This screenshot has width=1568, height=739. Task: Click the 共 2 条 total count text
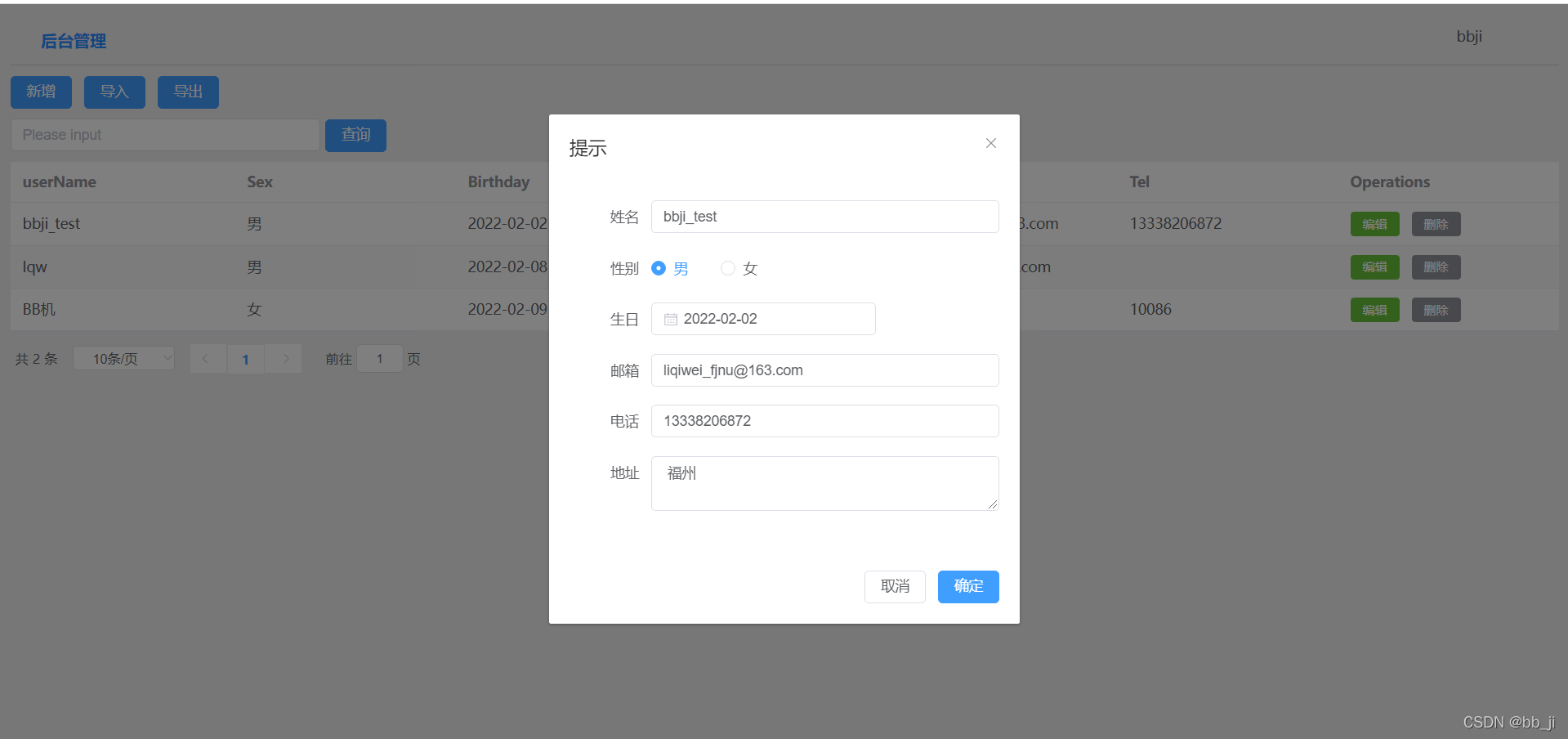pyautogui.click(x=36, y=359)
